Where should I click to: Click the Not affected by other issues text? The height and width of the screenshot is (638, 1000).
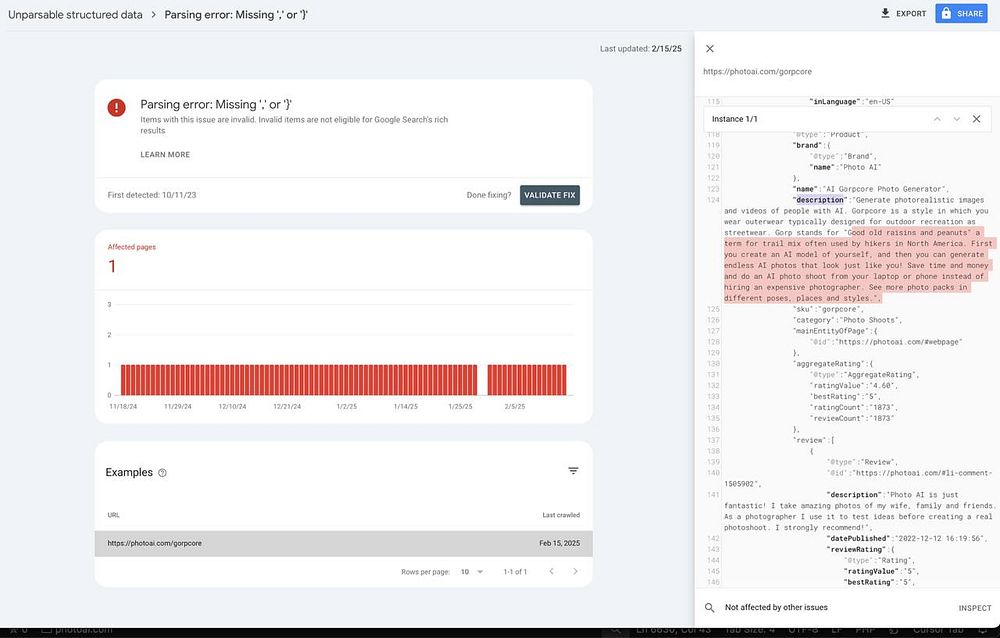coord(776,607)
